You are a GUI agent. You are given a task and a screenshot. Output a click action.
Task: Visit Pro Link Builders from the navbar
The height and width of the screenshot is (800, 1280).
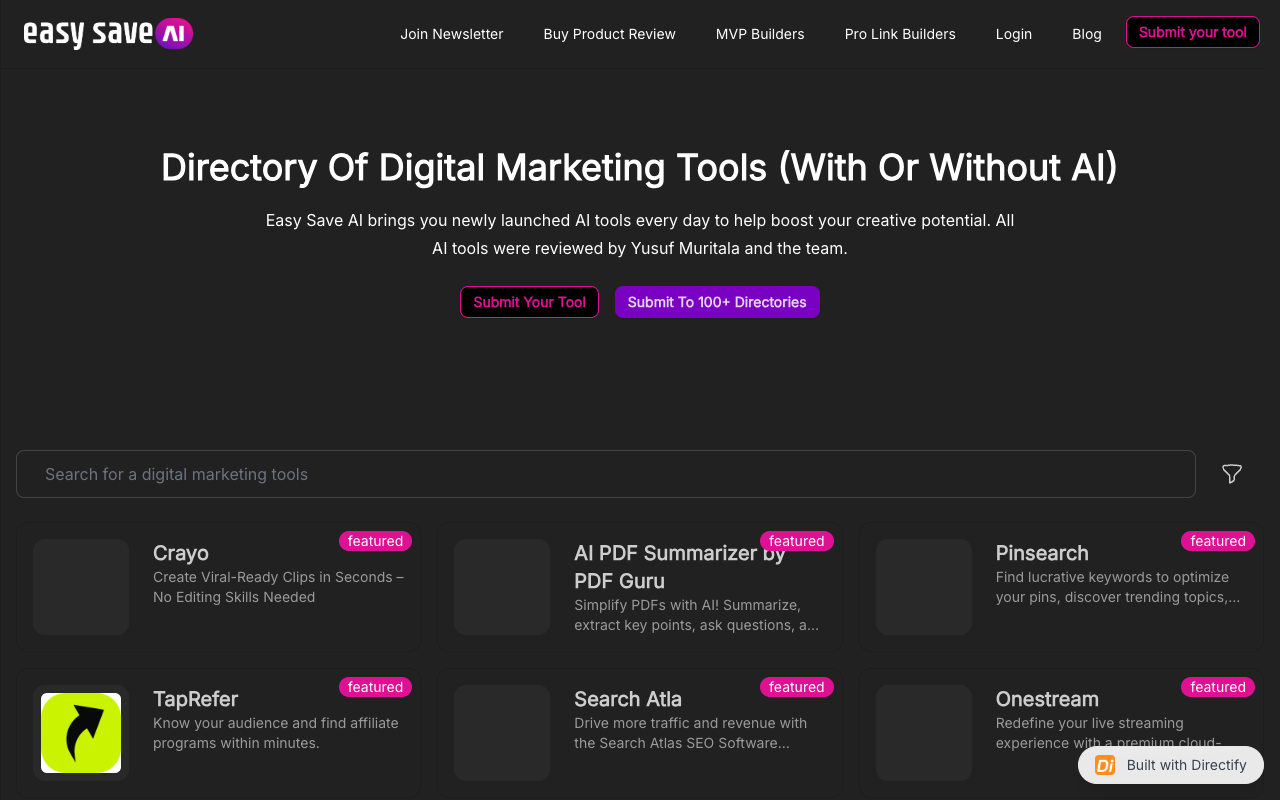coord(900,34)
